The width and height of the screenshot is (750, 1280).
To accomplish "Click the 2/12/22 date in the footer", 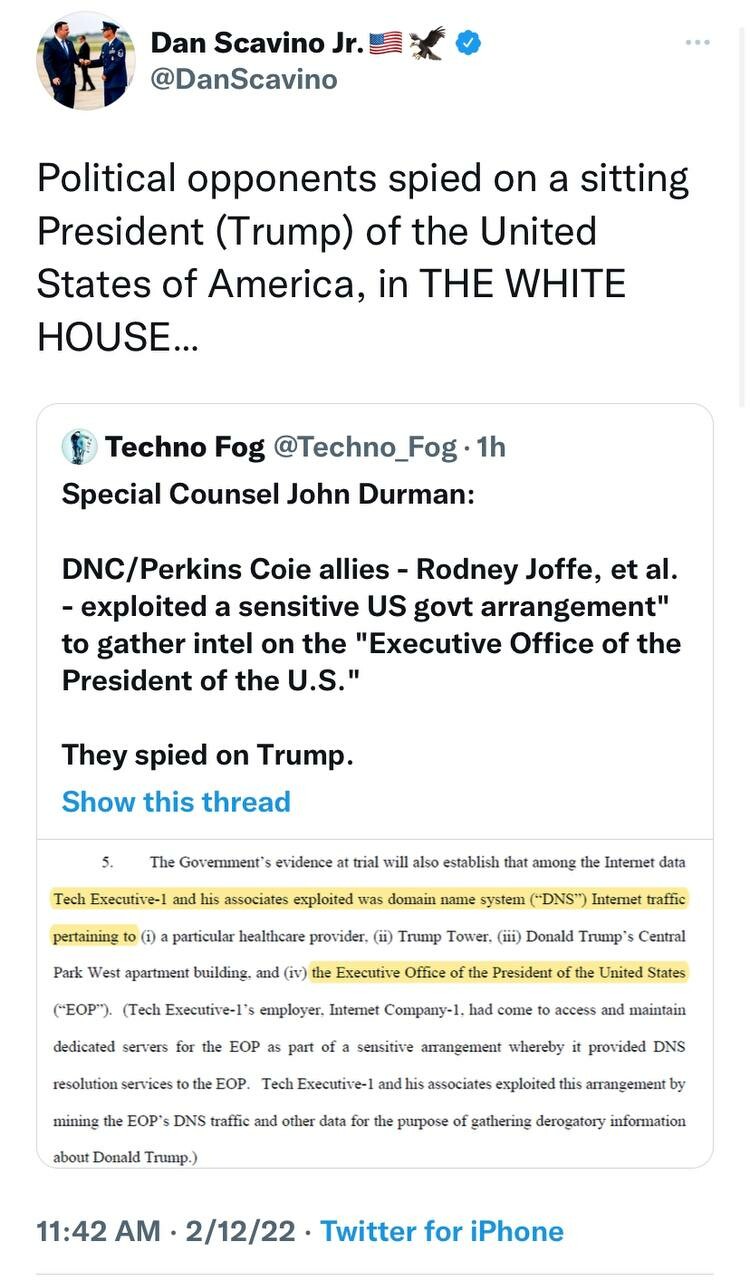I will click(x=241, y=1231).
